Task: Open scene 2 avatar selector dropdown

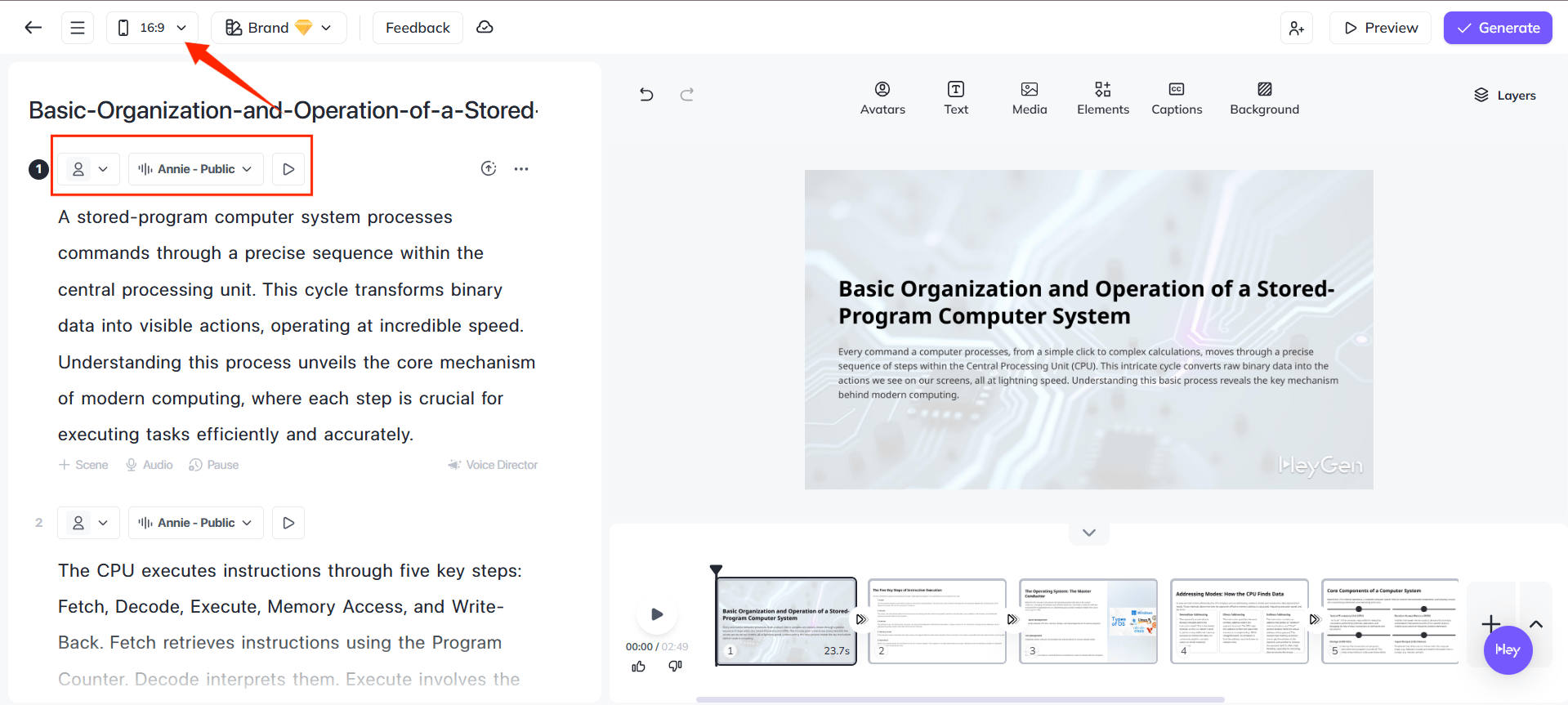Action: coord(89,523)
